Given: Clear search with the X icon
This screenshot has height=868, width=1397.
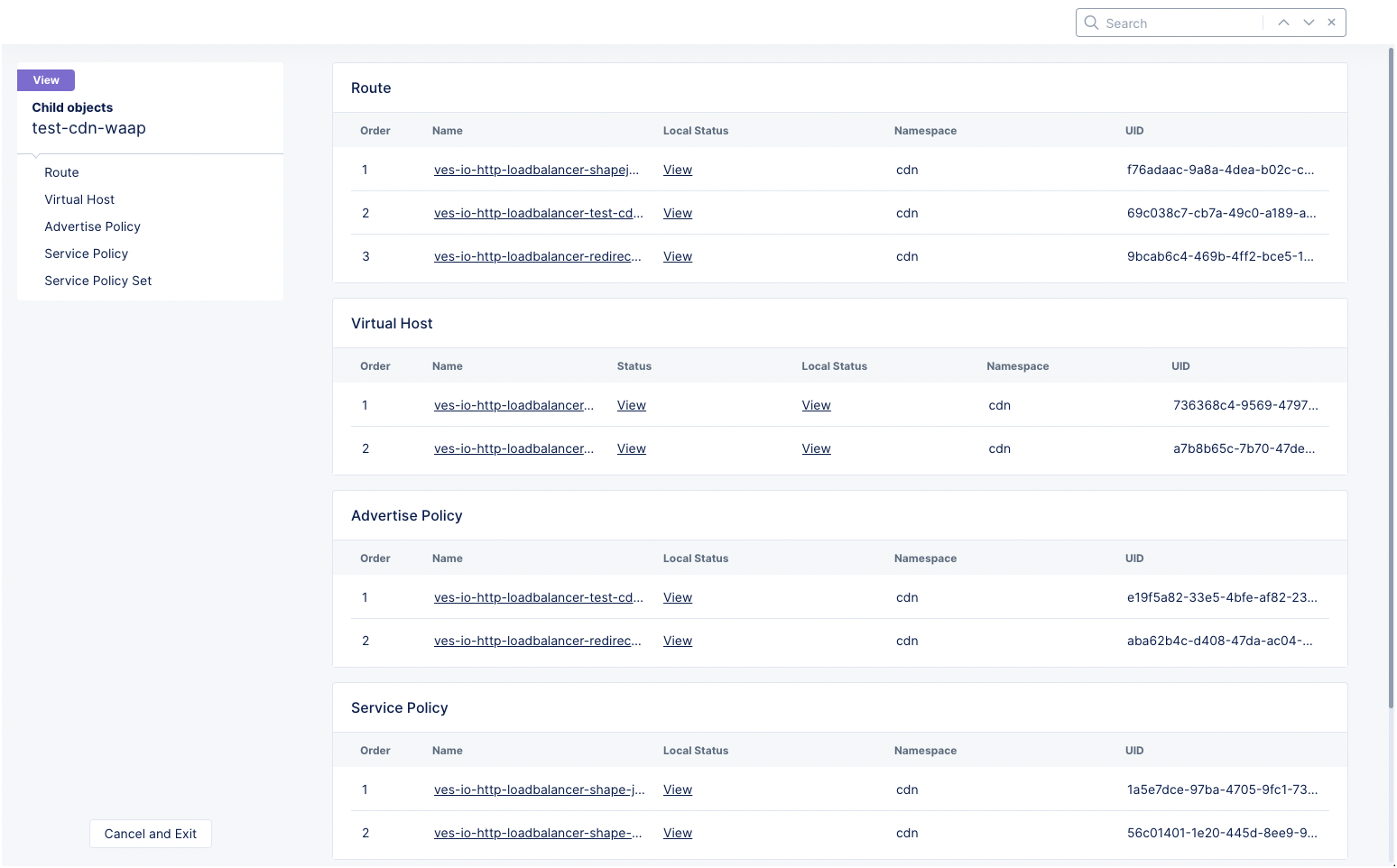Looking at the screenshot, I should (1331, 23).
